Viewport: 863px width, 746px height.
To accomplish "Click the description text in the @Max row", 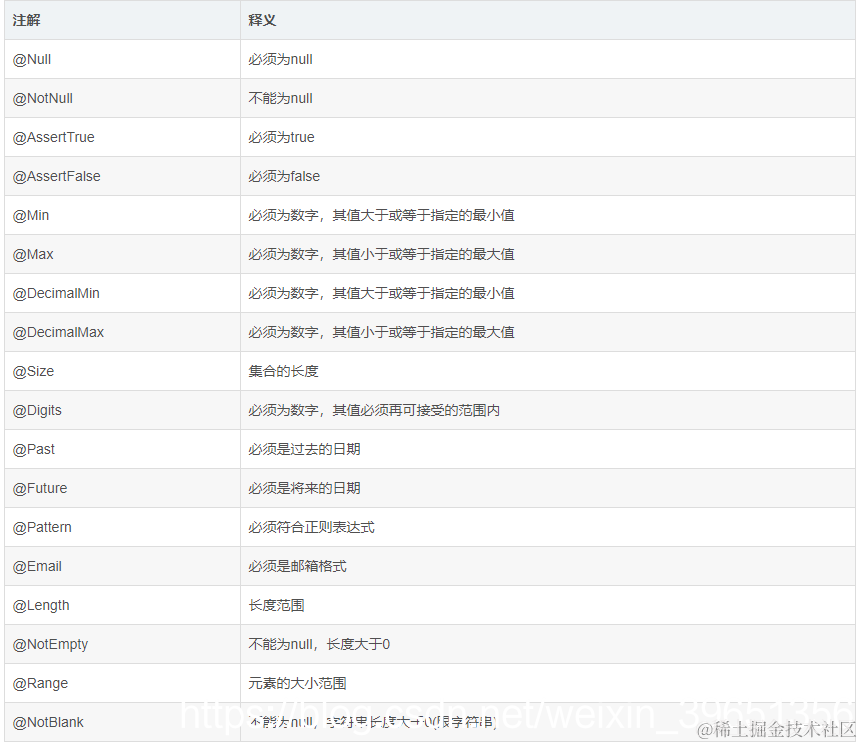I will [381, 254].
